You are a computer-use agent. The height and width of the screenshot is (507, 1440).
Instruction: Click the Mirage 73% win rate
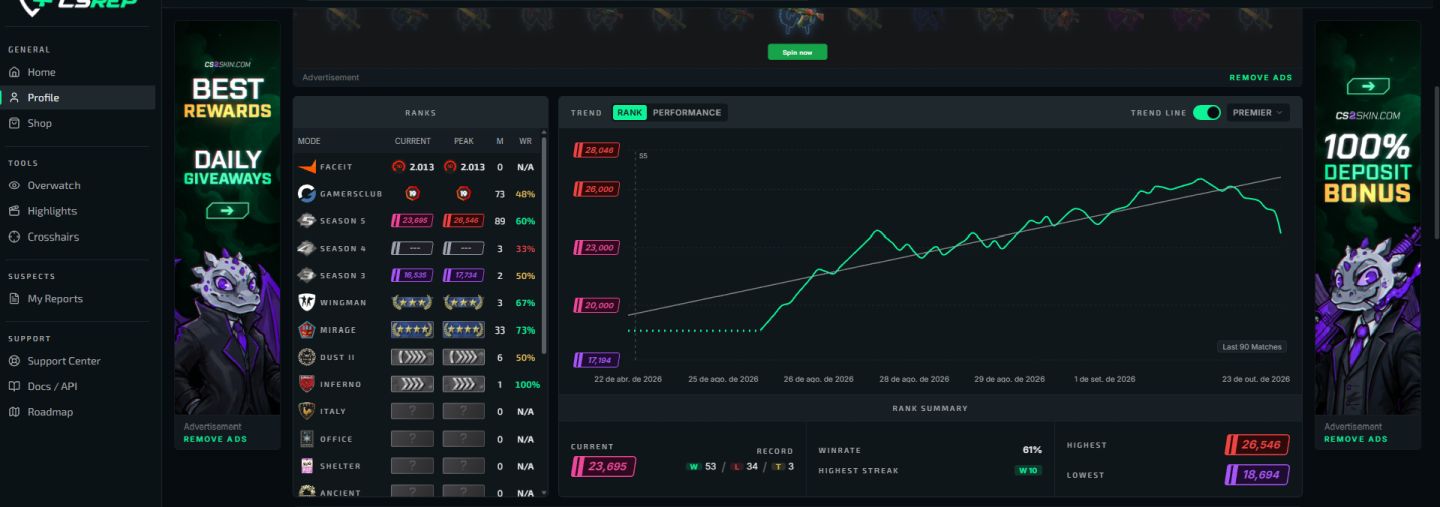(x=525, y=330)
